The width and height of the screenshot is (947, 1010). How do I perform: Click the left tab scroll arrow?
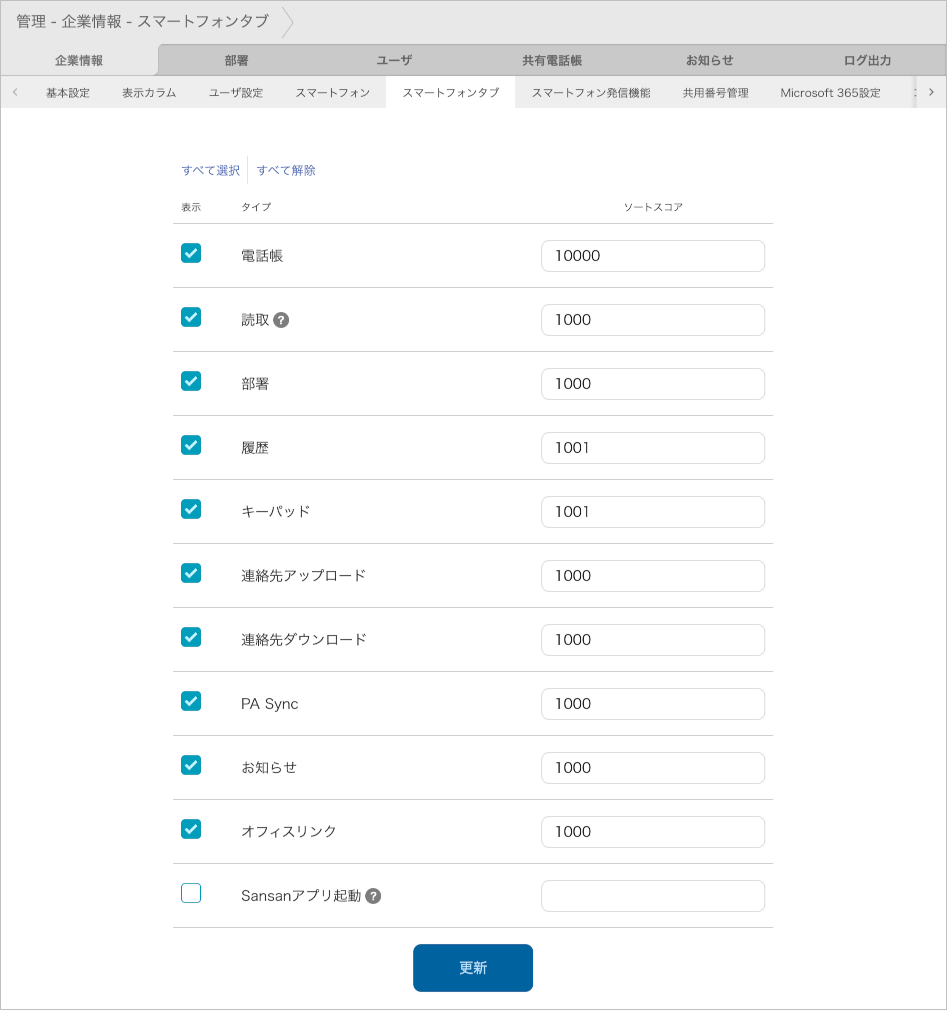(15, 92)
